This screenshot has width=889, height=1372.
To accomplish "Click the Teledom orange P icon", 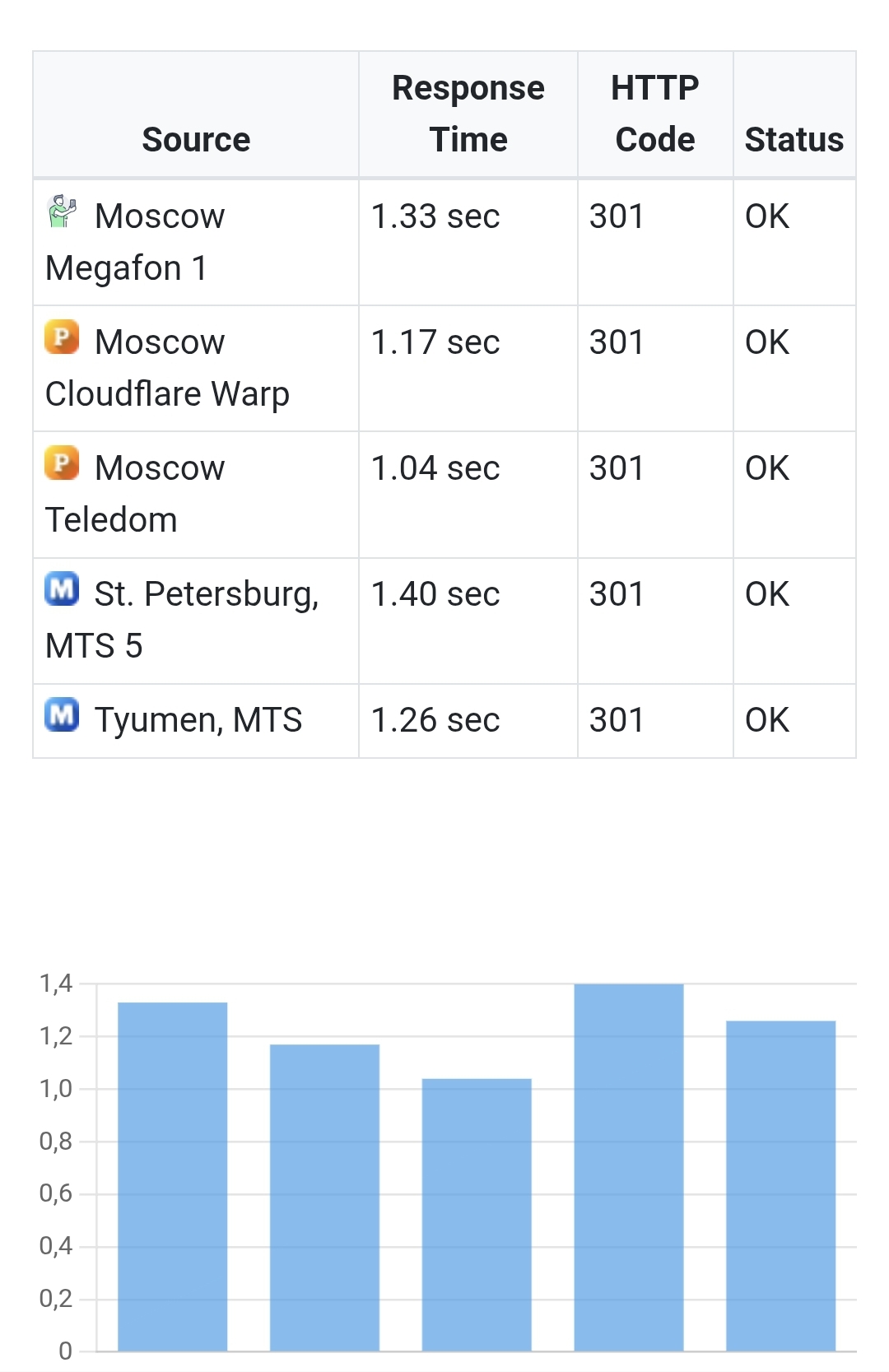I will [x=62, y=463].
